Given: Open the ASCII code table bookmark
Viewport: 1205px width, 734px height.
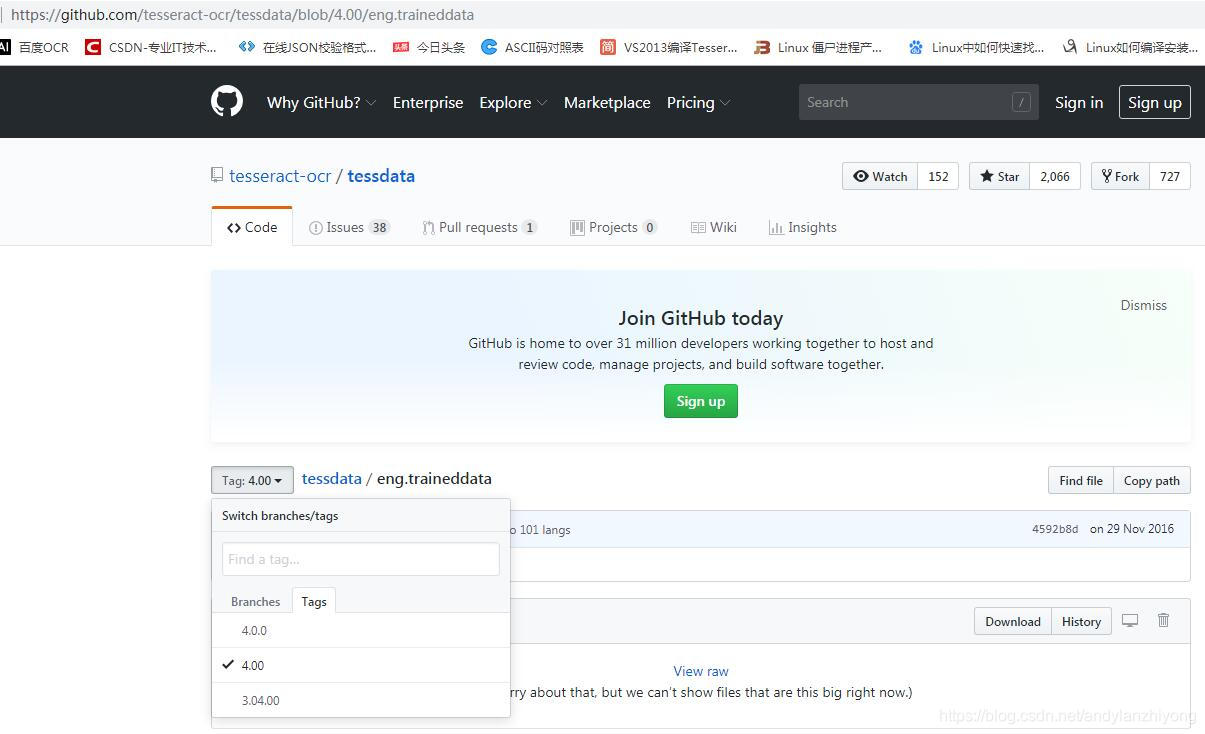Looking at the screenshot, I should pos(533,47).
